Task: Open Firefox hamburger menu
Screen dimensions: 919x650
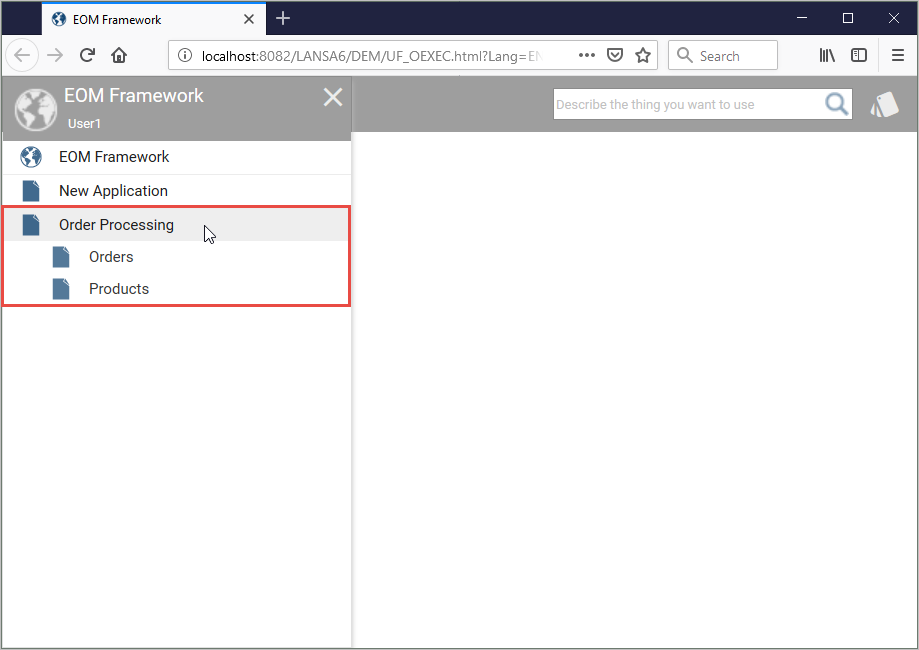Action: click(x=897, y=56)
